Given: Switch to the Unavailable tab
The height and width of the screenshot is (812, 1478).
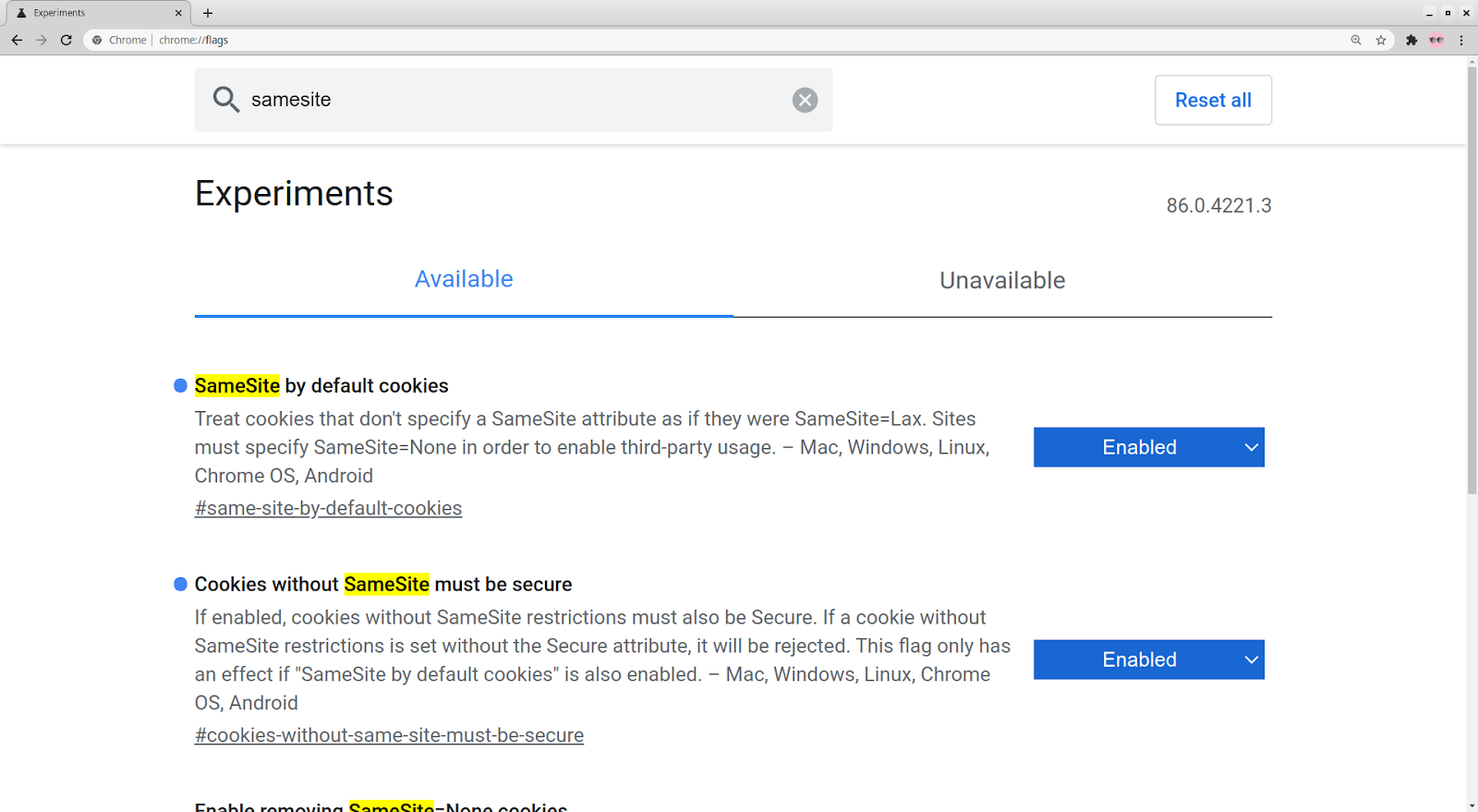Looking at the screenshot, I should [x=1002, y=280].
